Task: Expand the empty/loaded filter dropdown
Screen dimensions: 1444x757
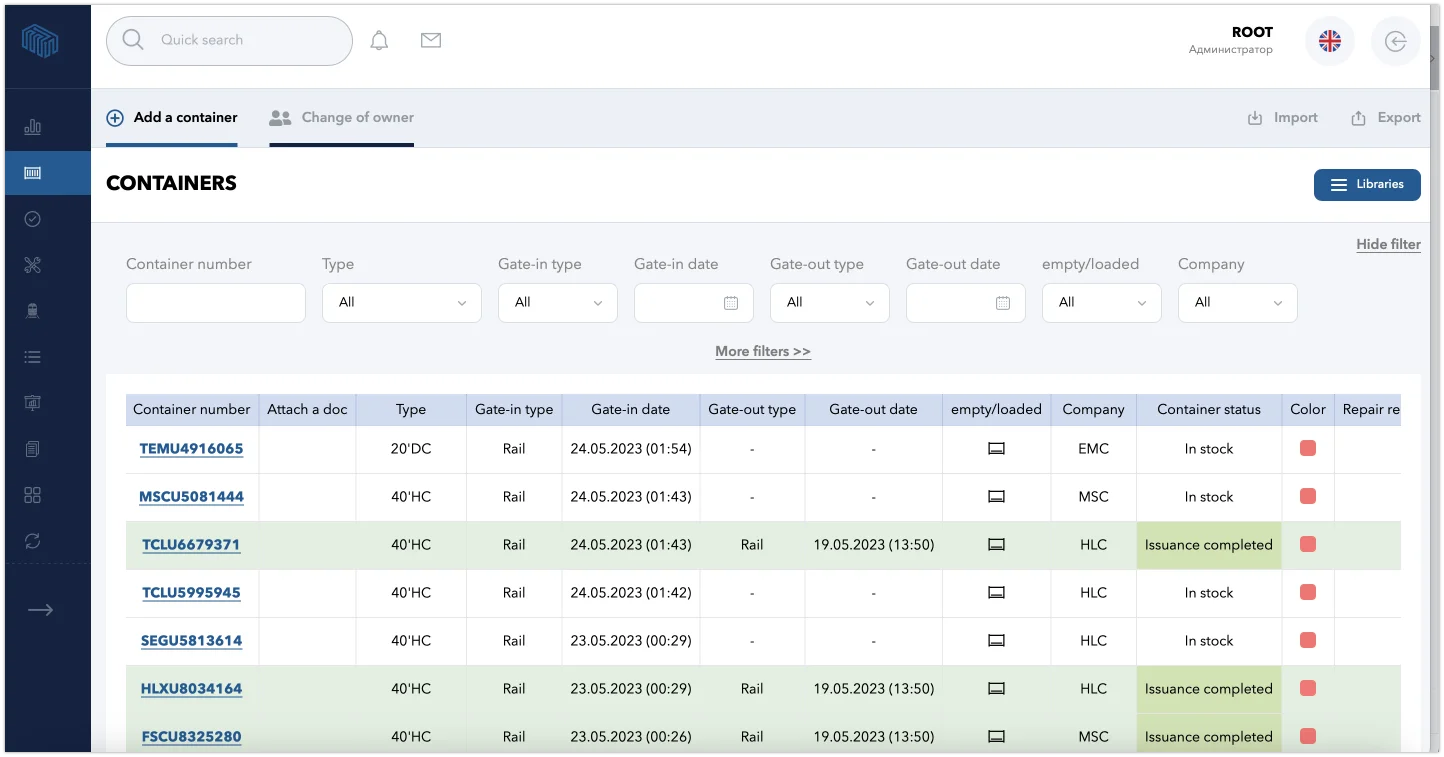Action: pyautogui.click(x=1101, y=302)
